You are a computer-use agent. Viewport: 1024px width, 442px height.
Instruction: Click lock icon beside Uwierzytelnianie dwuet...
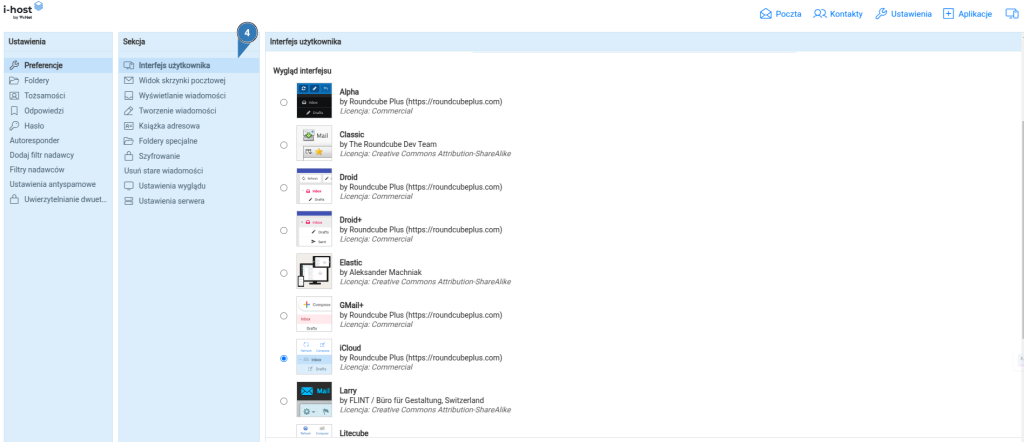pyautogui.click(x=14, y=200)
